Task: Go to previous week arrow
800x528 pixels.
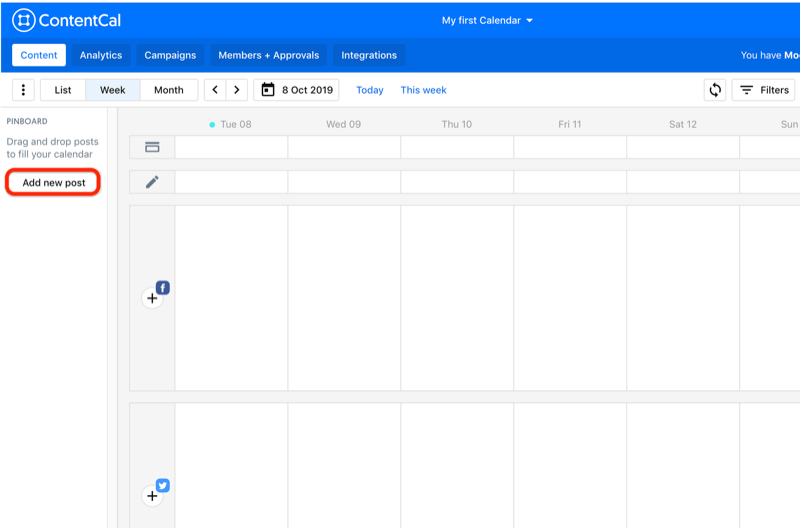Action: pos(215,90)
